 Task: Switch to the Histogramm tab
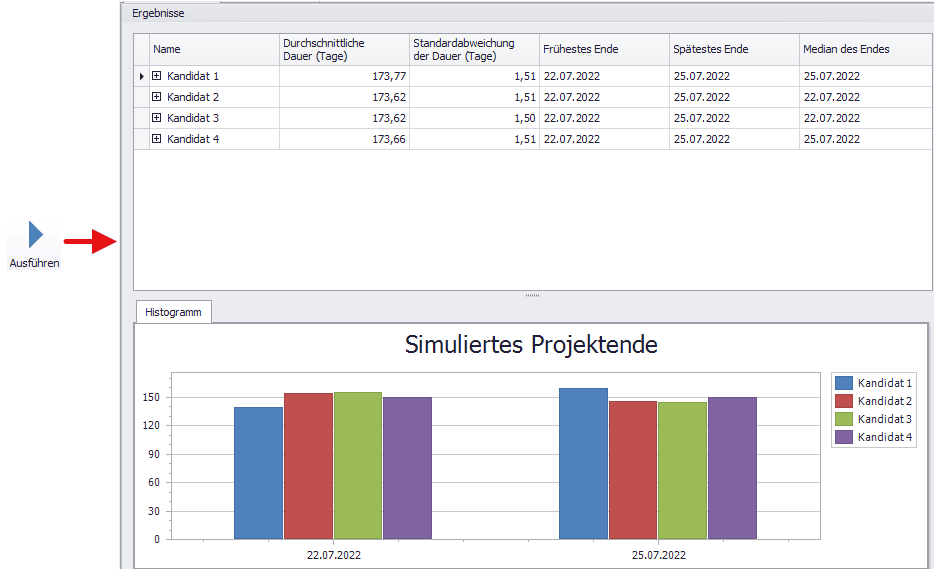click(x=173, y=312)
